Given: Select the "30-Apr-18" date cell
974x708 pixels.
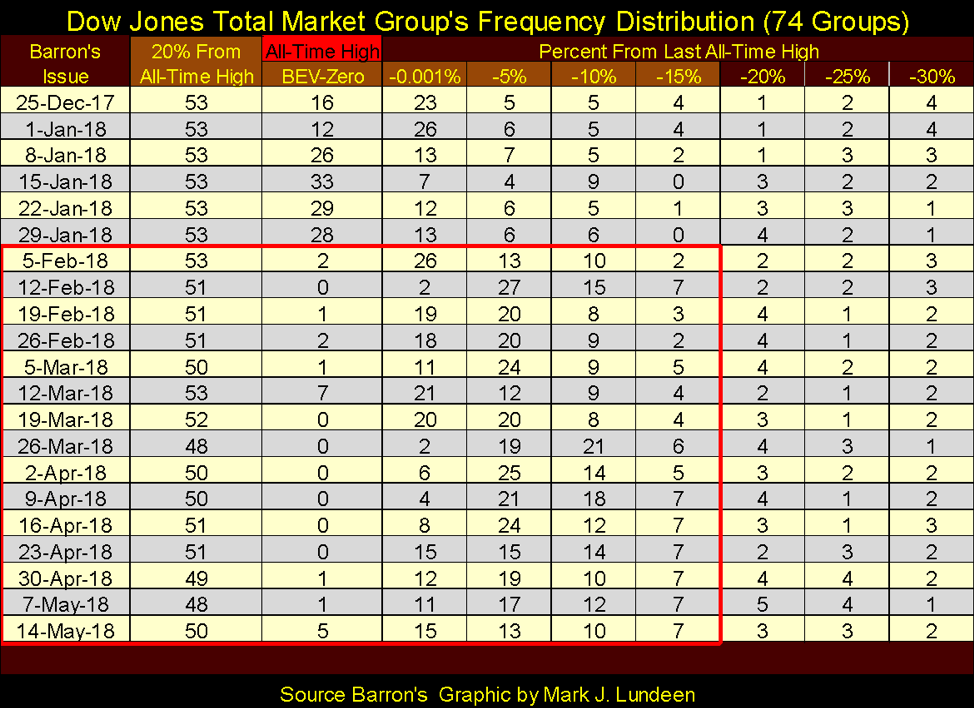Looking at the screenshot, I should [65, 578].
